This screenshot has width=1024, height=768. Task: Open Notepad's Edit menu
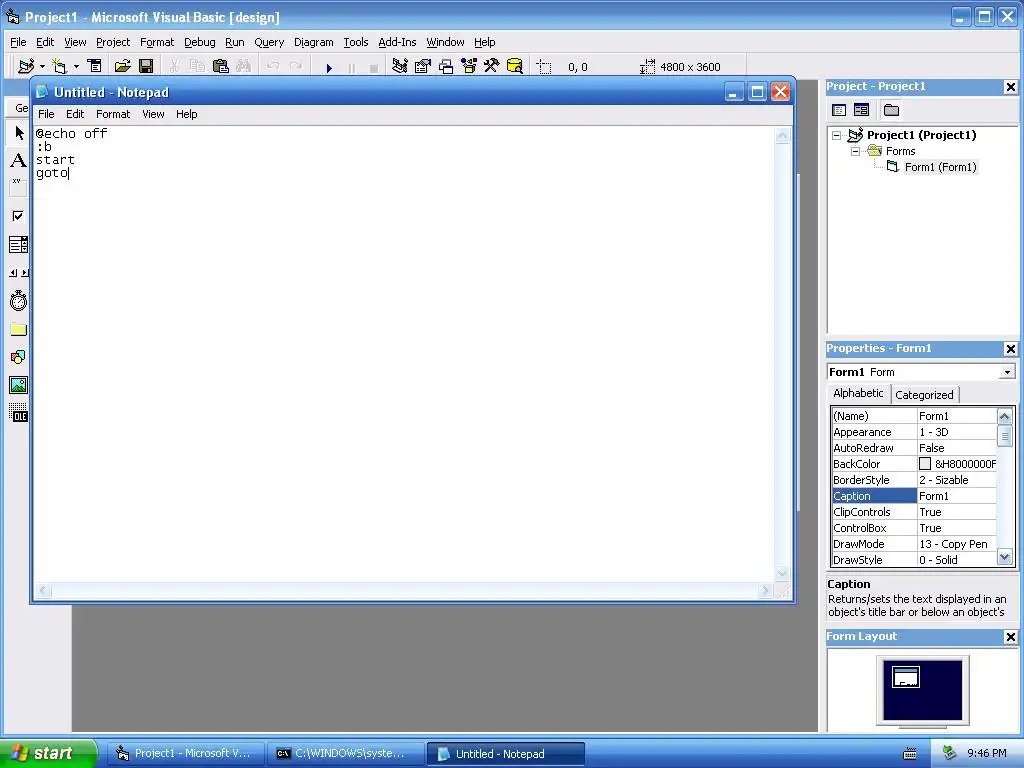click(x=75, y=114)
